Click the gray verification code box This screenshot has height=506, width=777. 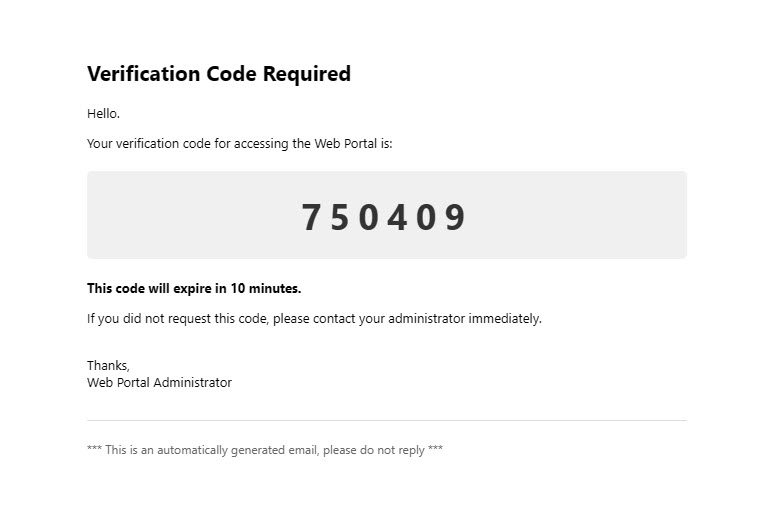point(387,215)
